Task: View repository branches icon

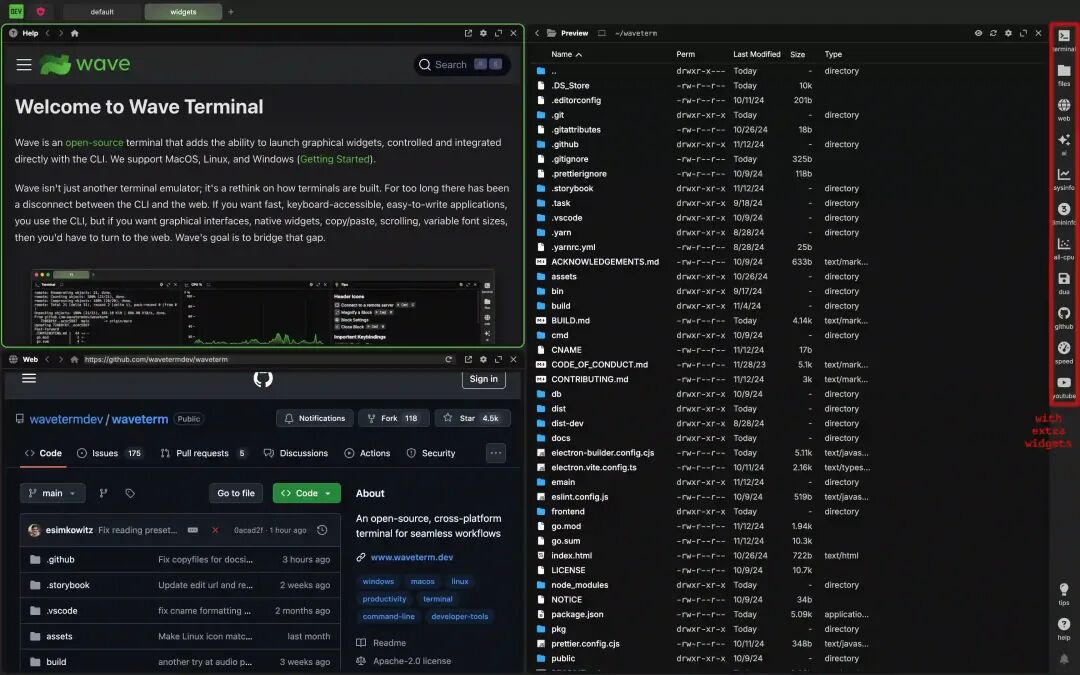Action: pos(103,493)
